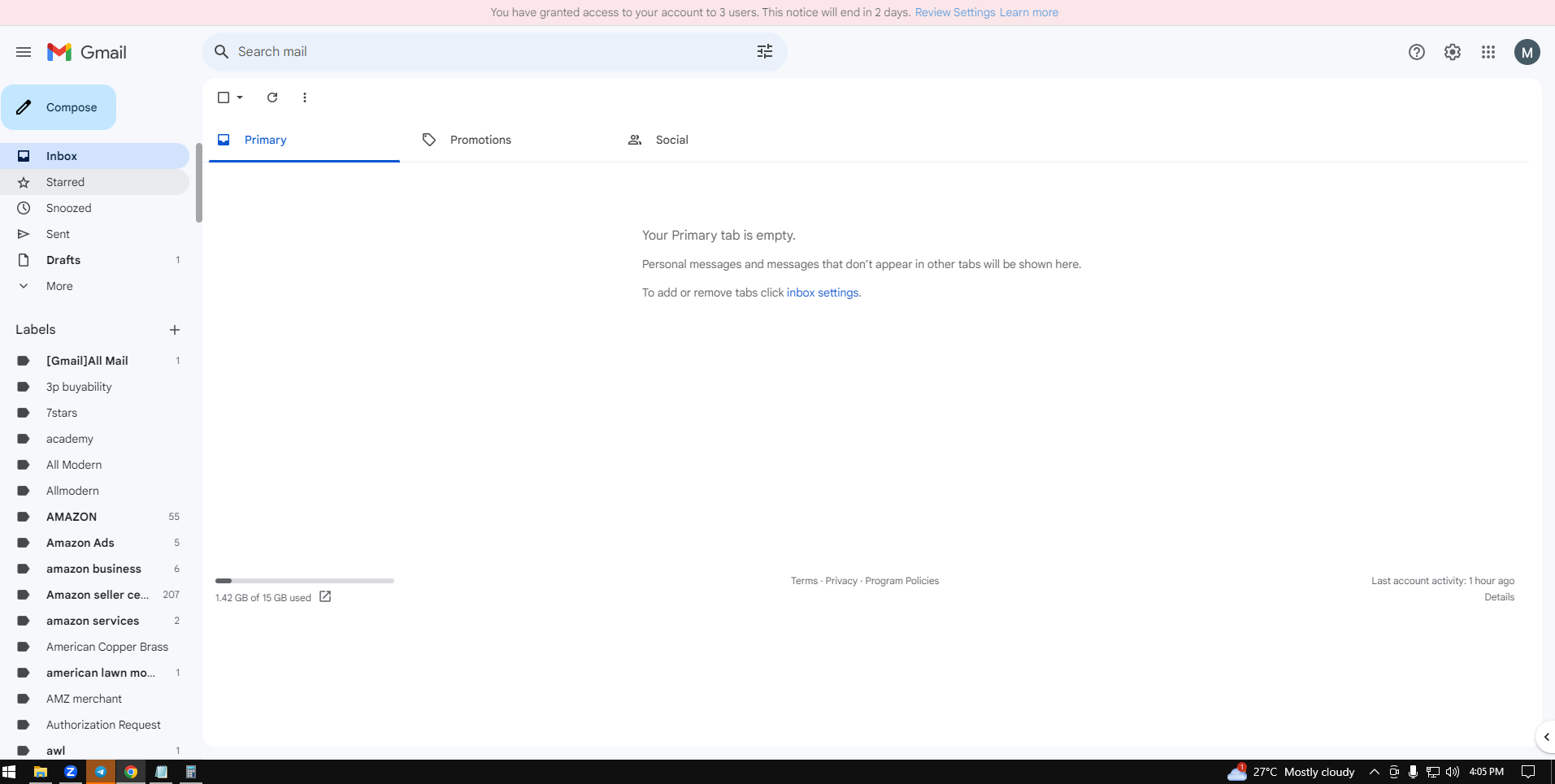The height and width of the screenshot is (784, 1555).
Task: Open the 7stars label
Action: 94,413
